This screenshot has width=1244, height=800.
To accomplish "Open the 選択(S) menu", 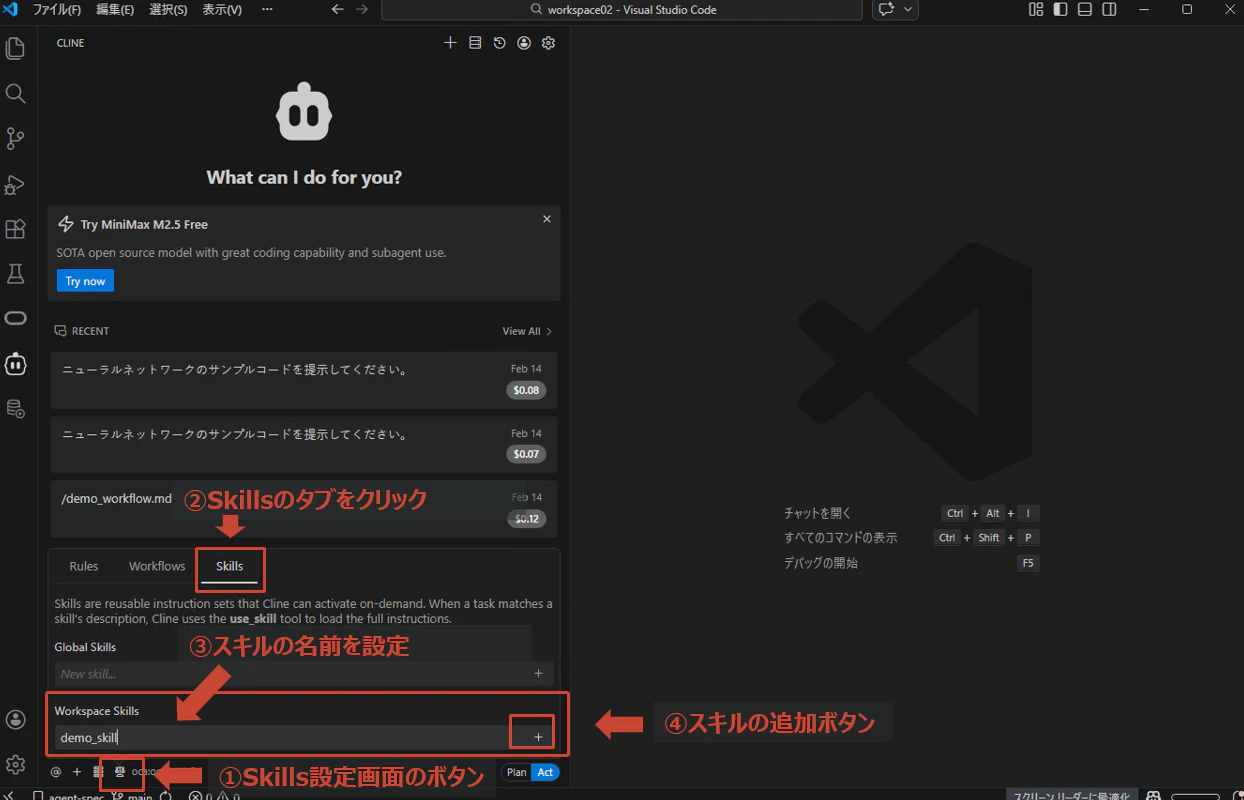I will (168, 9).
